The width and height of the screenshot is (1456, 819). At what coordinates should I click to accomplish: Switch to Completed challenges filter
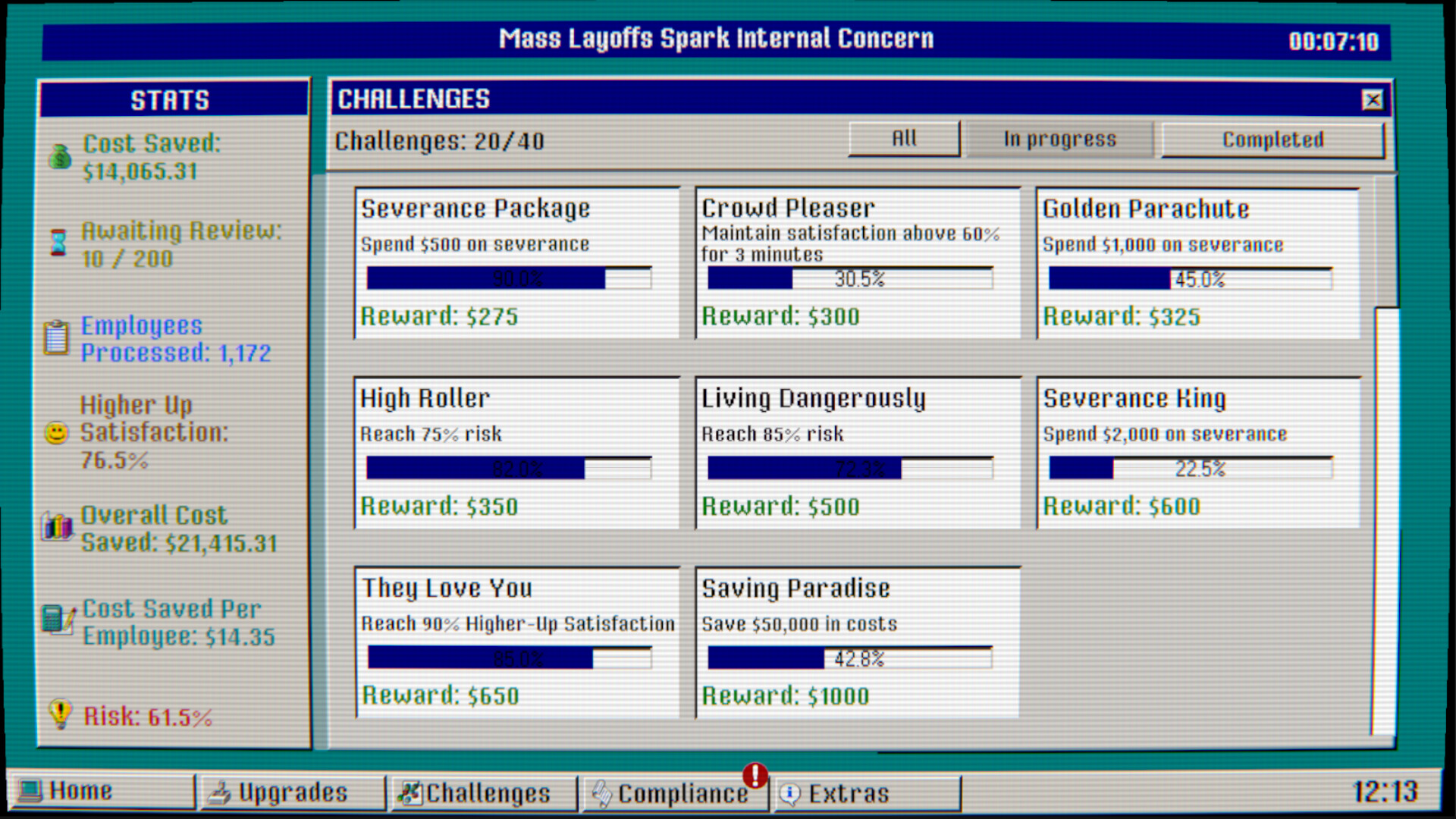[x=1272, y=140]
